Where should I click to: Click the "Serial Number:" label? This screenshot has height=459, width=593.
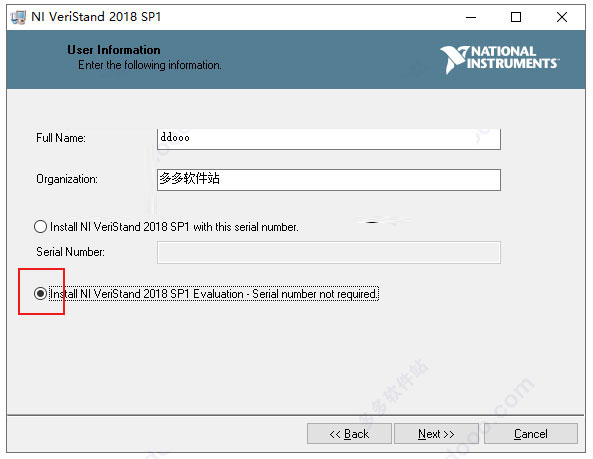coord(70,252)
